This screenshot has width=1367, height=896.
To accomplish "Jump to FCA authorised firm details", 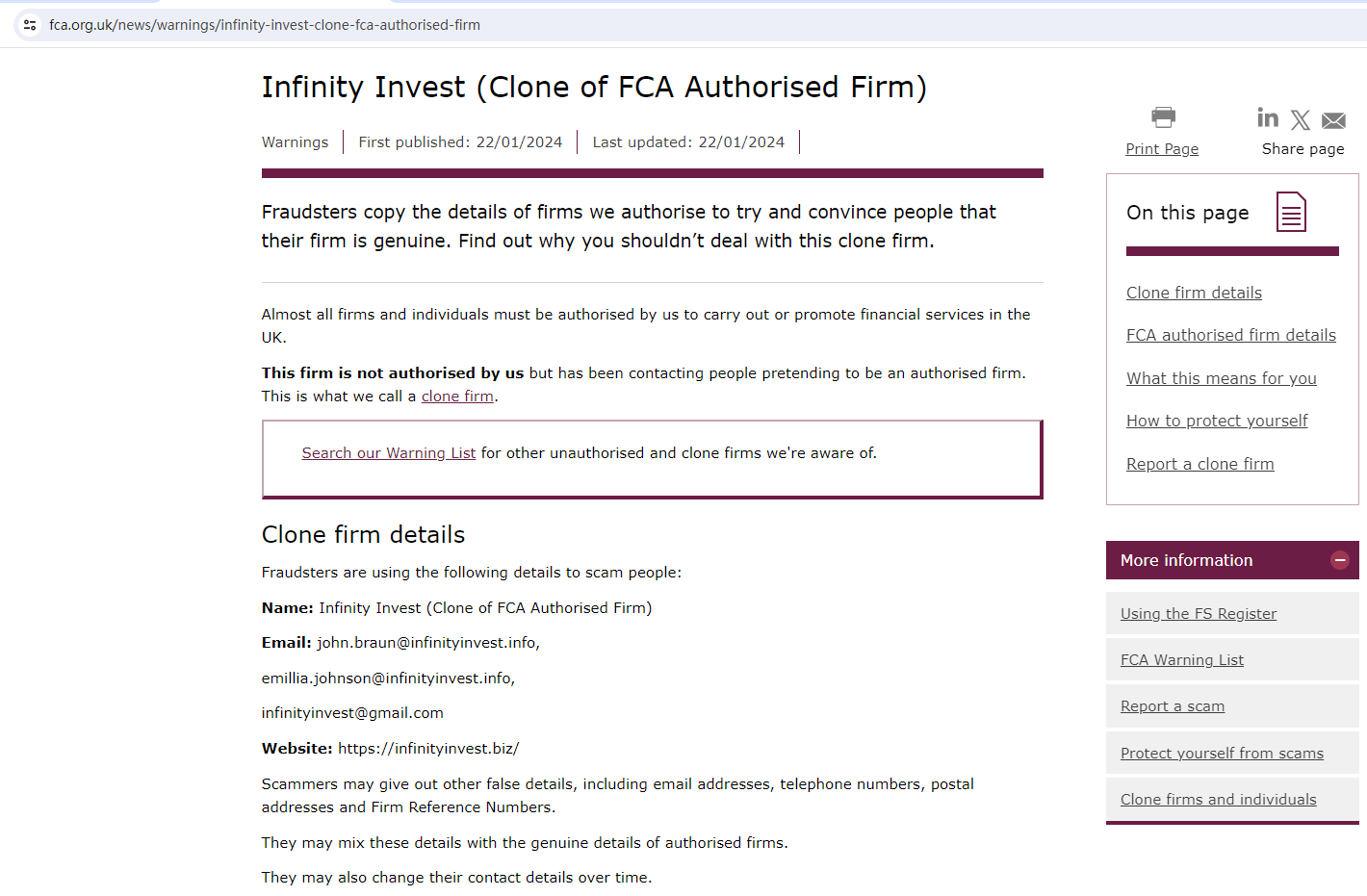I will 1230,335.
